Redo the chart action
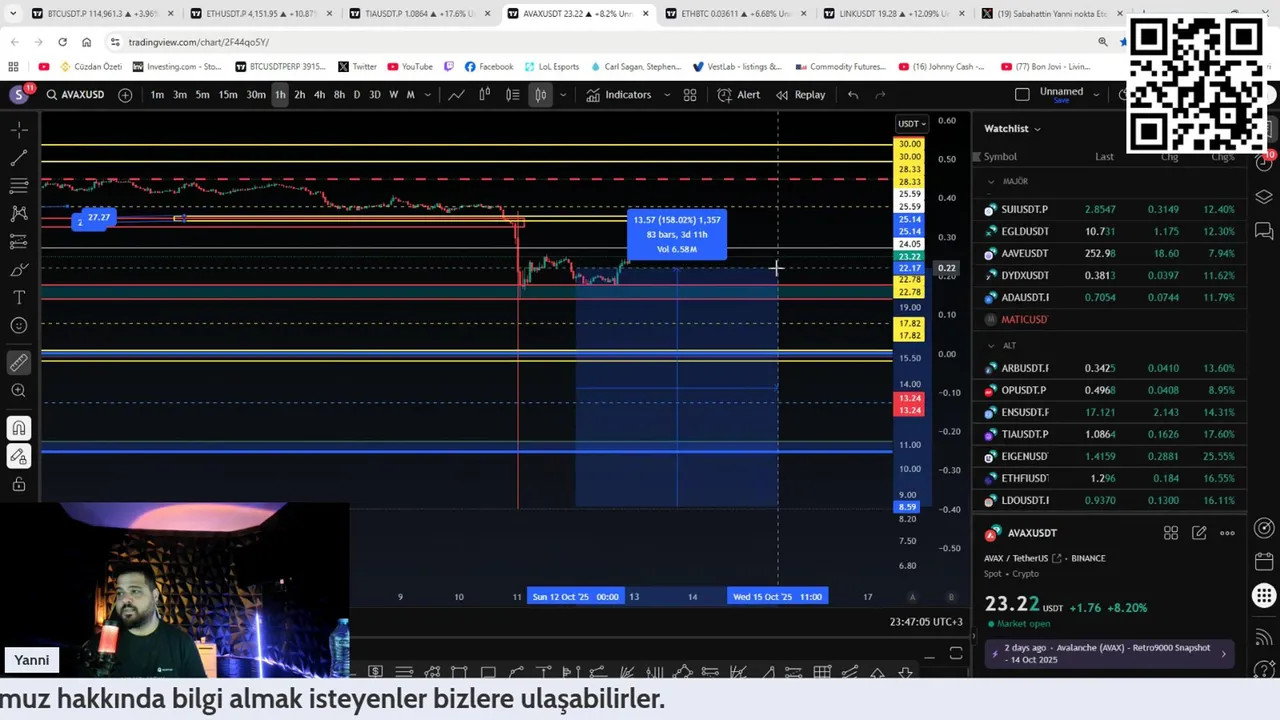This screenshot has height=720, width=1280. [880, 95]
